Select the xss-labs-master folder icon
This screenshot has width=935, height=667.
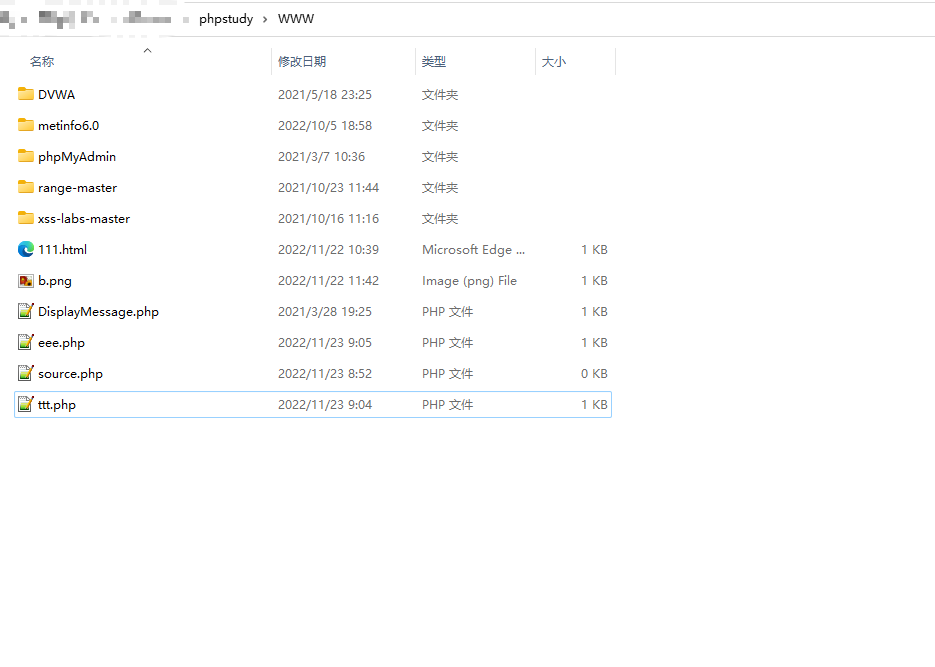(26, 218)
